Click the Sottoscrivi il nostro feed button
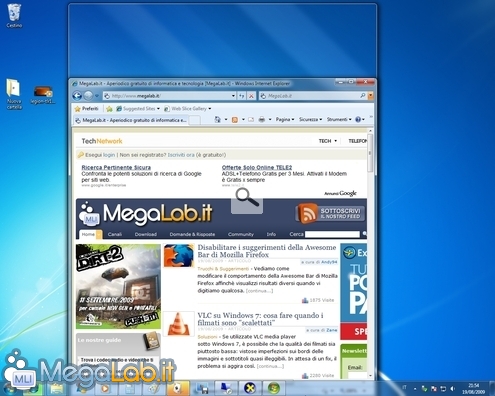Screen dimensions: 495x396 [330, 213]
